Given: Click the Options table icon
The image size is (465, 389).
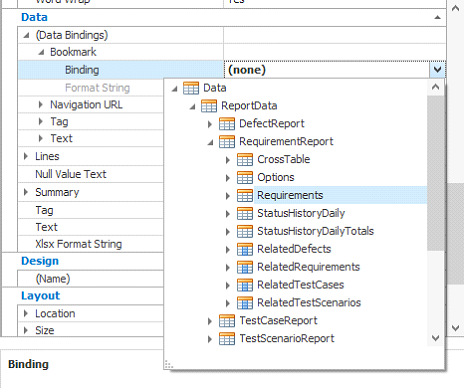Looking at the screenshot, I should point(245,177).
